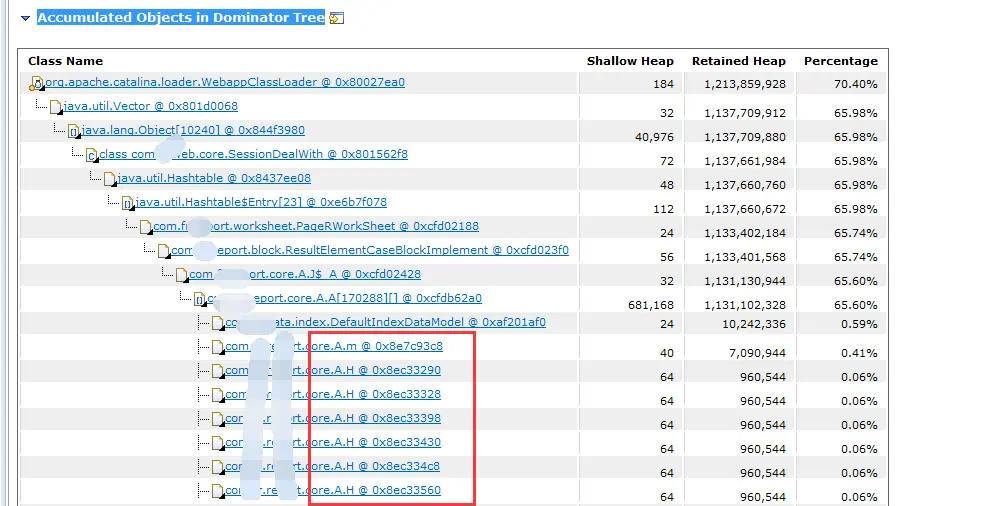991x506 pixels.
Task: Collapse Accumulated Objects in Dominator Tree section
Action: 25,18
